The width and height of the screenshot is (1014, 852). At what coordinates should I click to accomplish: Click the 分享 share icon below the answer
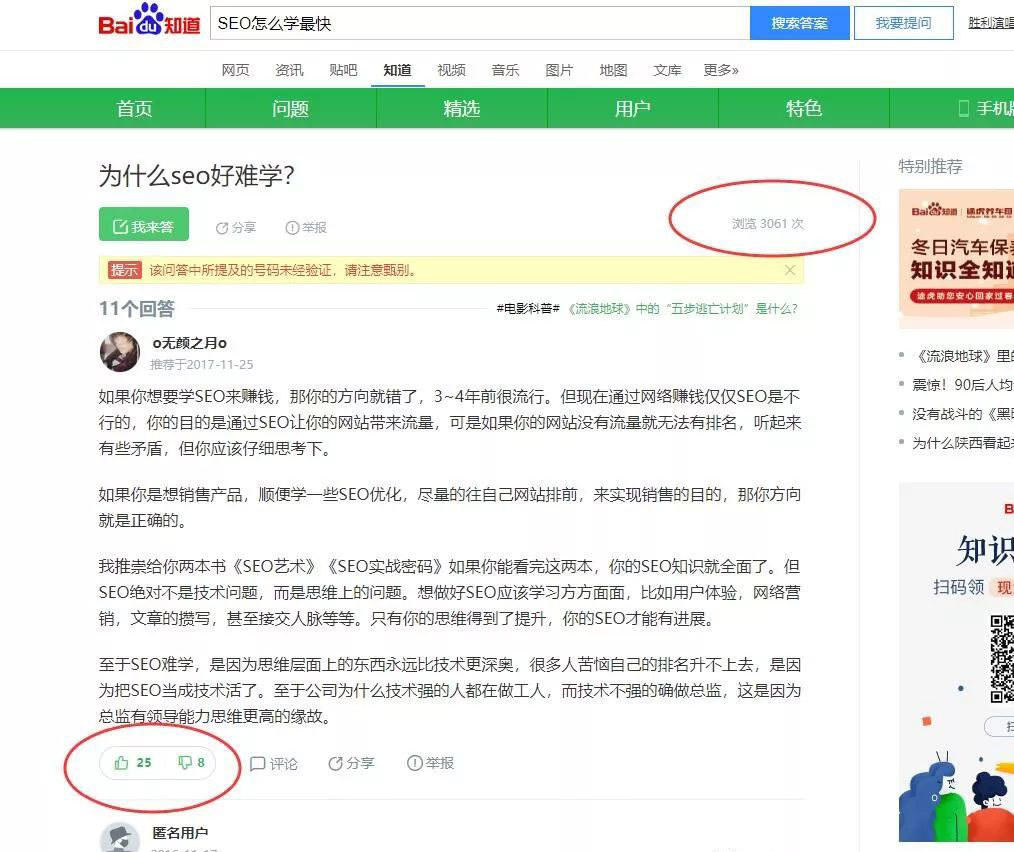336,764
